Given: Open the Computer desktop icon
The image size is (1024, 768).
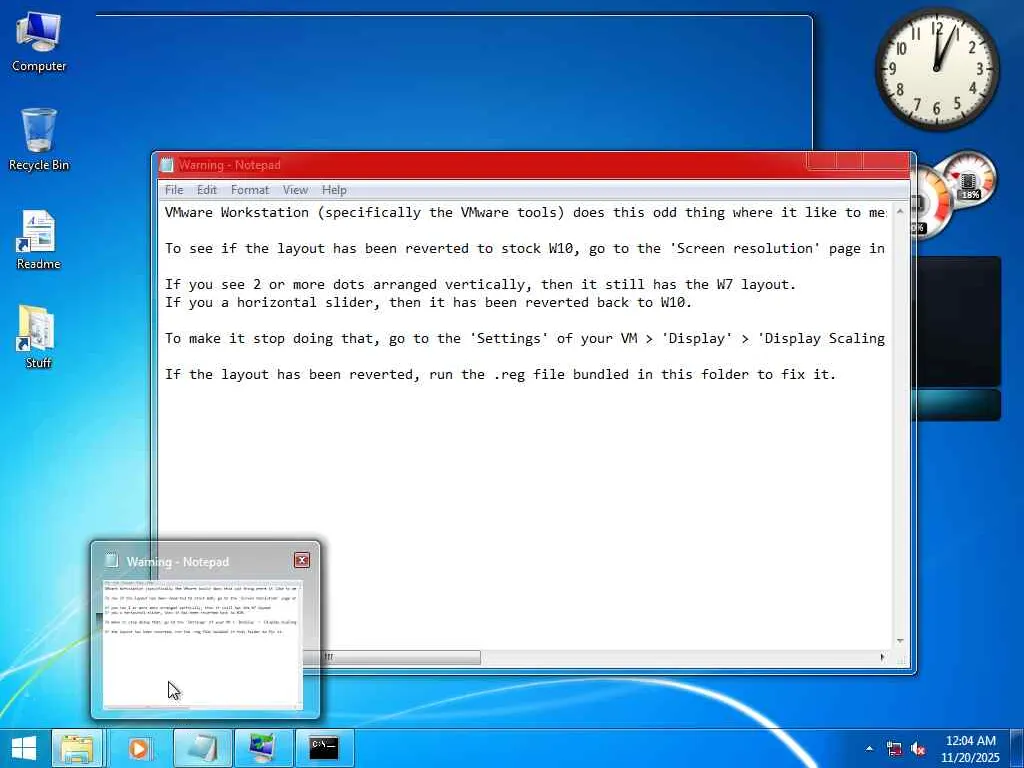Looking at the screenshot, I should point(39,42).
